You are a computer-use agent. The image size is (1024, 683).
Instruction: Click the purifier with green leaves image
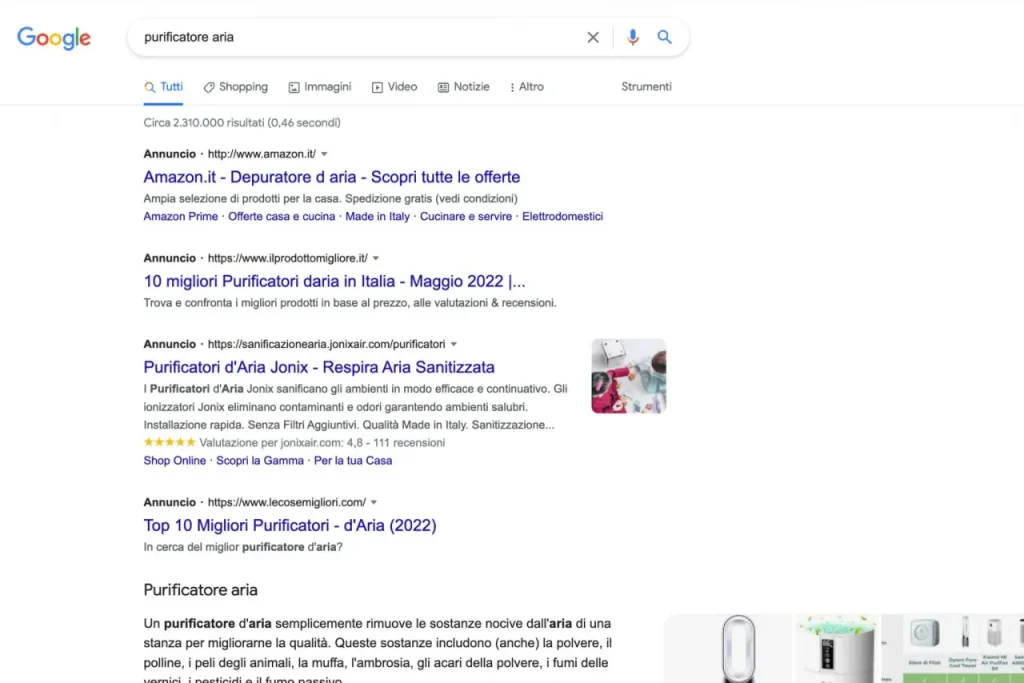(837, 649)
